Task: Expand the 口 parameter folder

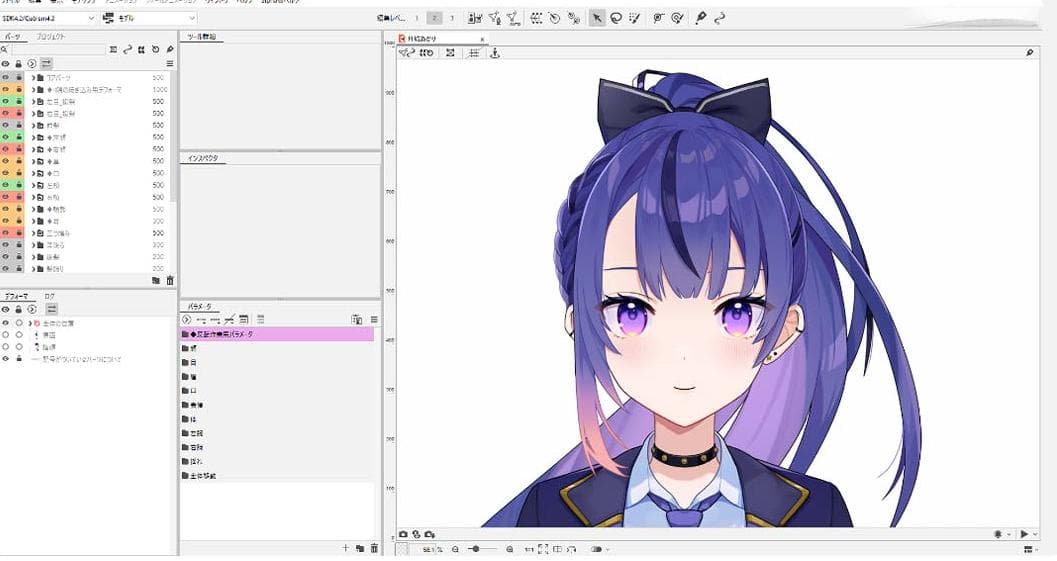Action: point(185,390)
